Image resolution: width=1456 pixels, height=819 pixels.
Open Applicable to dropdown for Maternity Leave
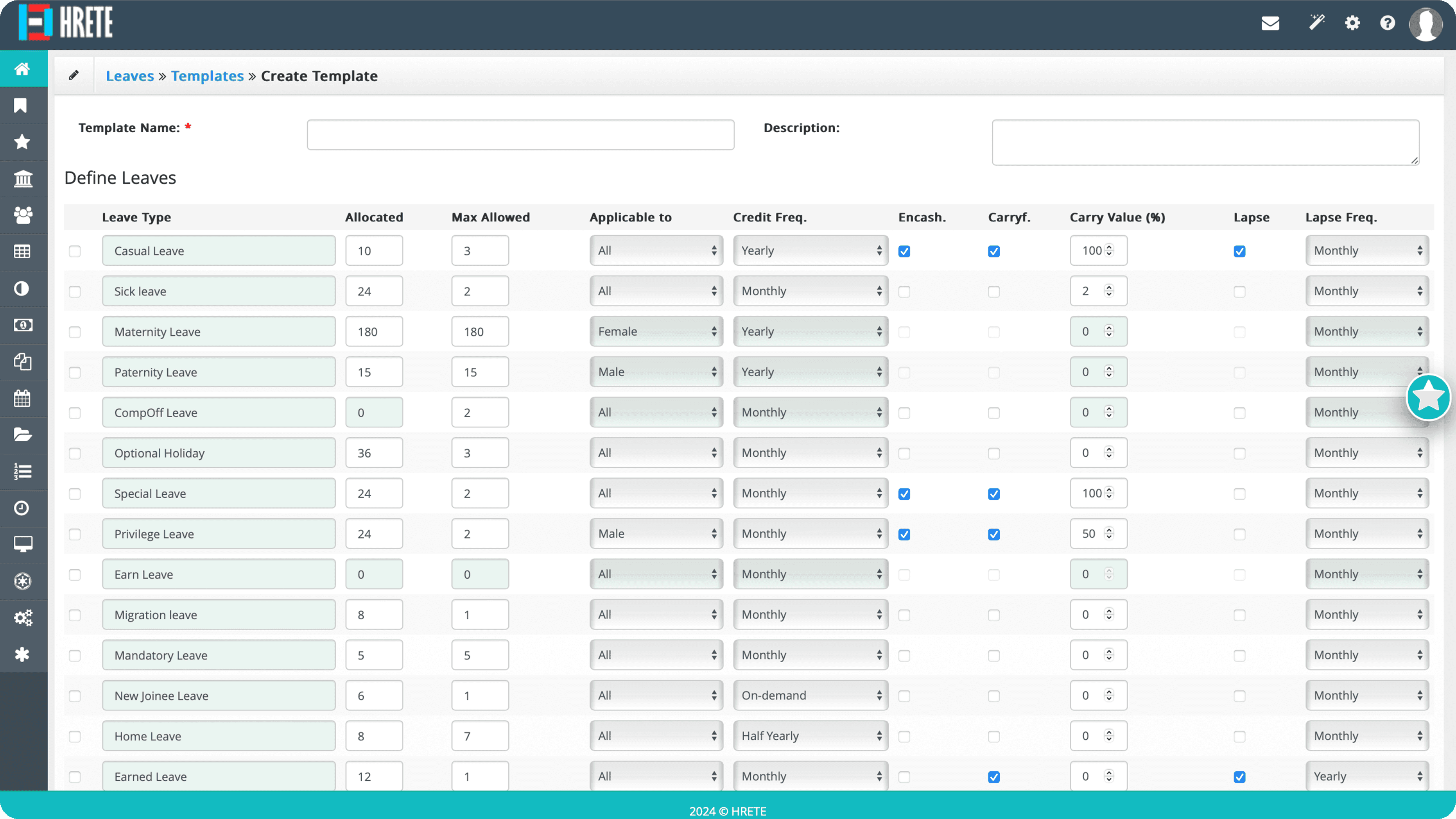point(656,332)
